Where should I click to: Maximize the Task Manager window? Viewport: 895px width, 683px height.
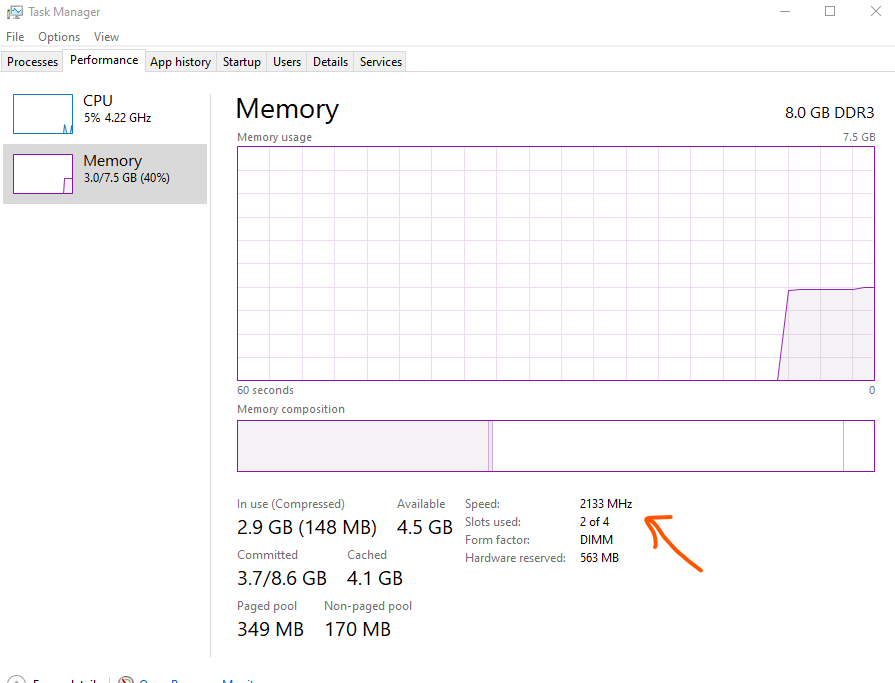830,11
